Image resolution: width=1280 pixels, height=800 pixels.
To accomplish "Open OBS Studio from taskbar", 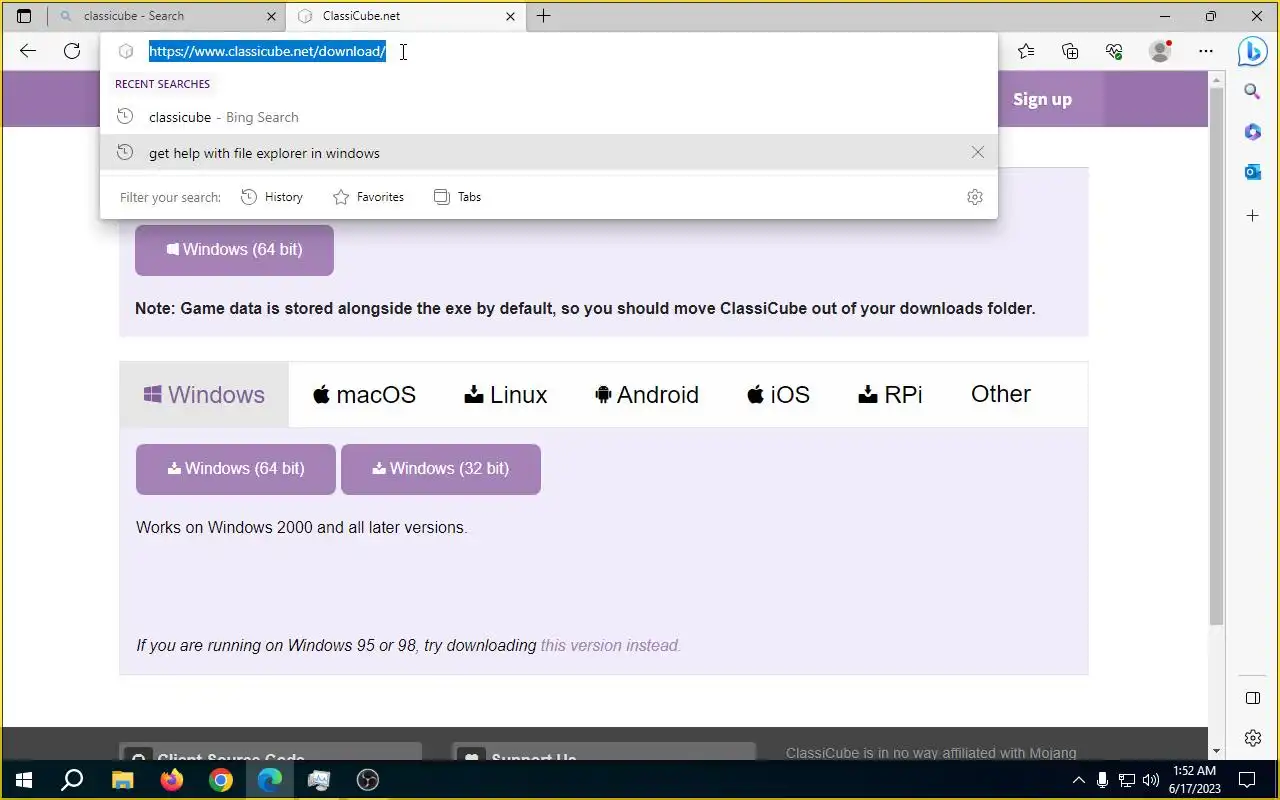I will coord(368,780).
